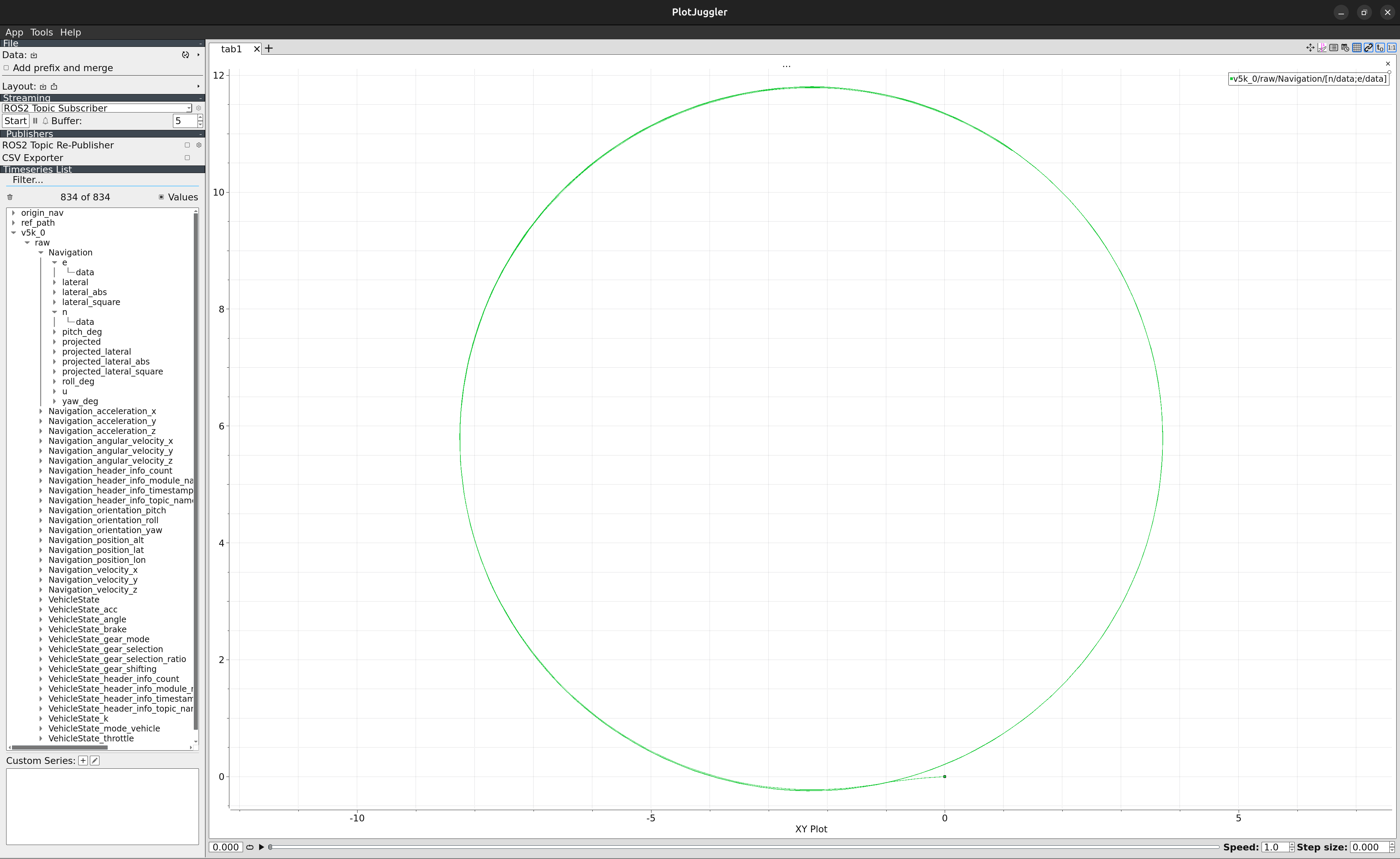Expand the origin_nav tree node
This screenshot has width=1400, height=859.
(x=14, y=213)
